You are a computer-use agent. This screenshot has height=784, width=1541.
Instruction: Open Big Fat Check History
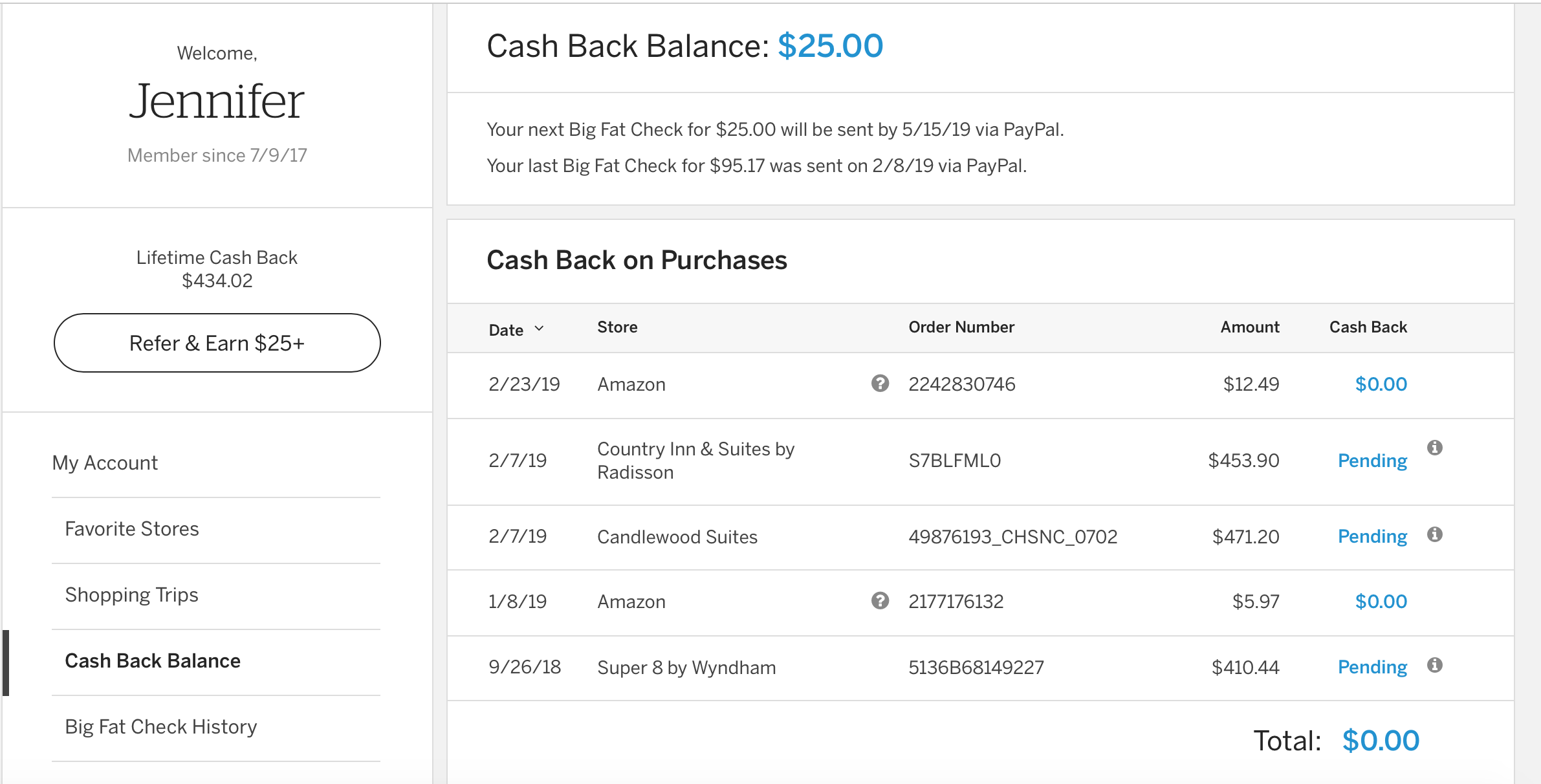coord(161,727)
